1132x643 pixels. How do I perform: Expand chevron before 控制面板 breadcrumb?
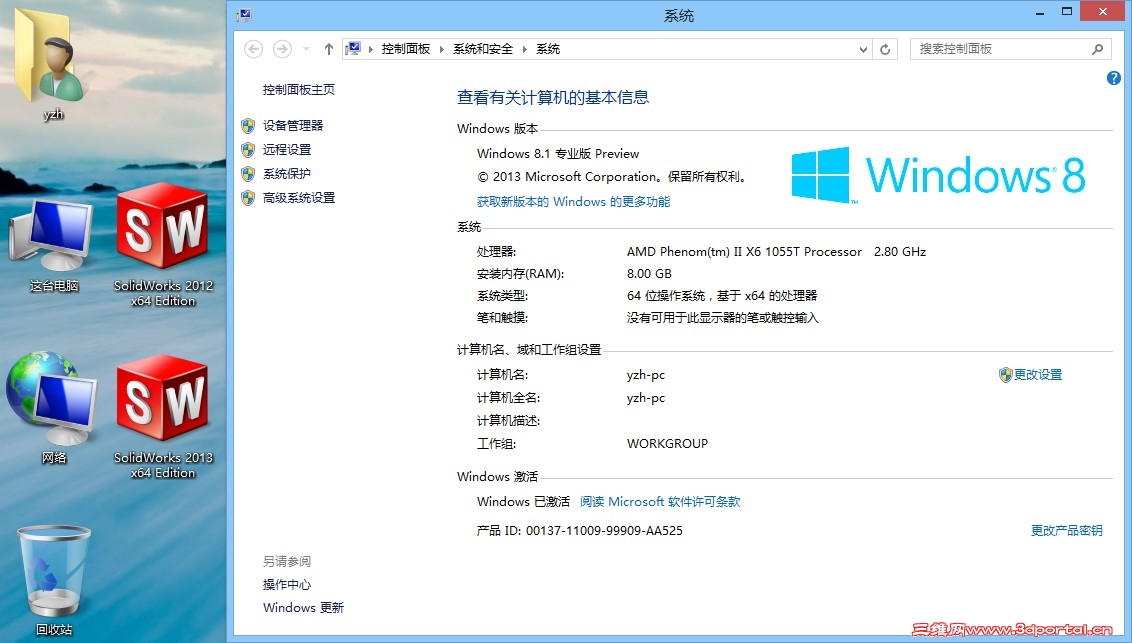click(371, 49)
